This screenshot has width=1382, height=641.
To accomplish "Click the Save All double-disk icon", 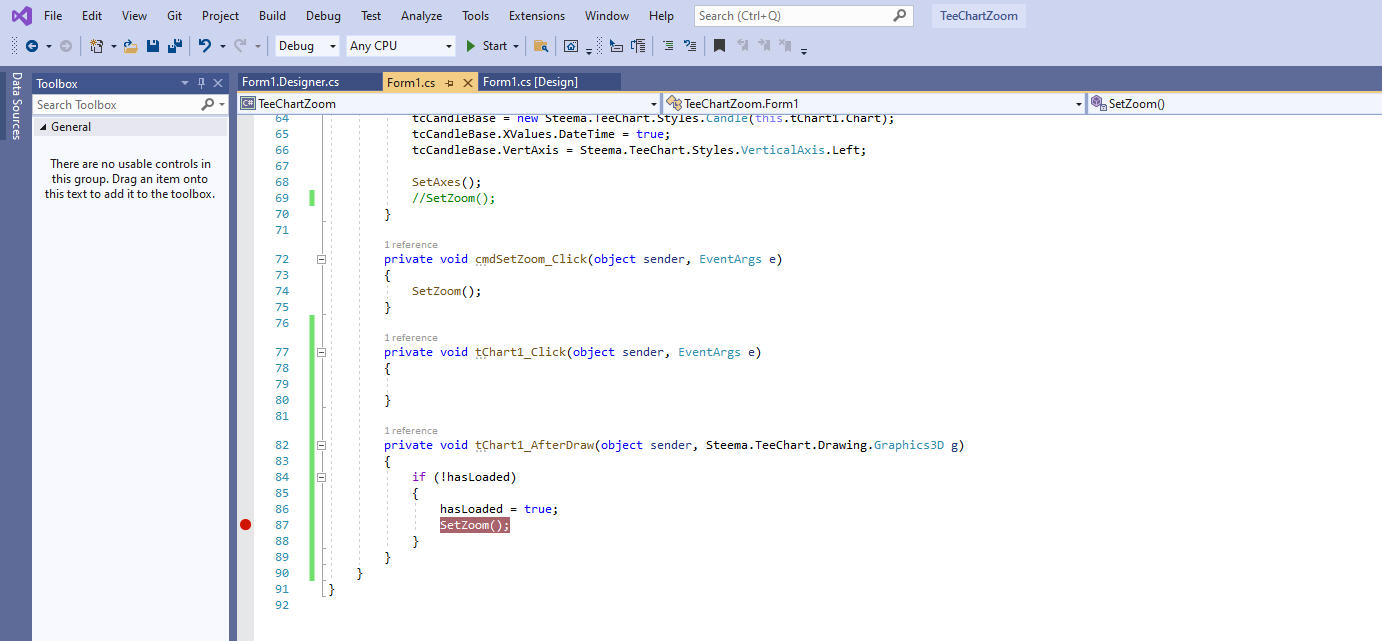I will click(174, 46).
